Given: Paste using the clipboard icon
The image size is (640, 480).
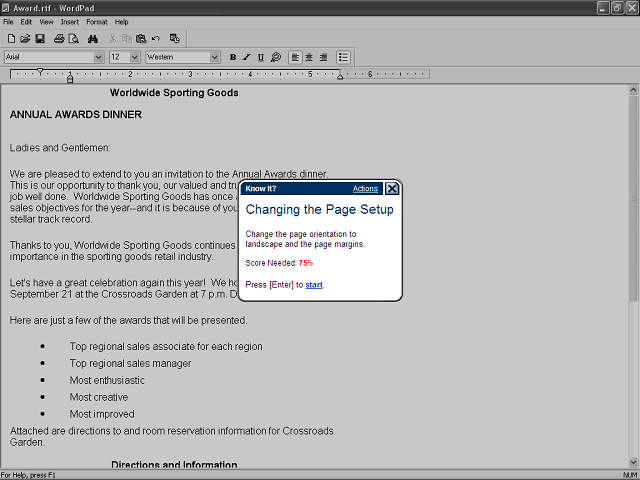Looking at the screenshot, I should pos(141,39).
